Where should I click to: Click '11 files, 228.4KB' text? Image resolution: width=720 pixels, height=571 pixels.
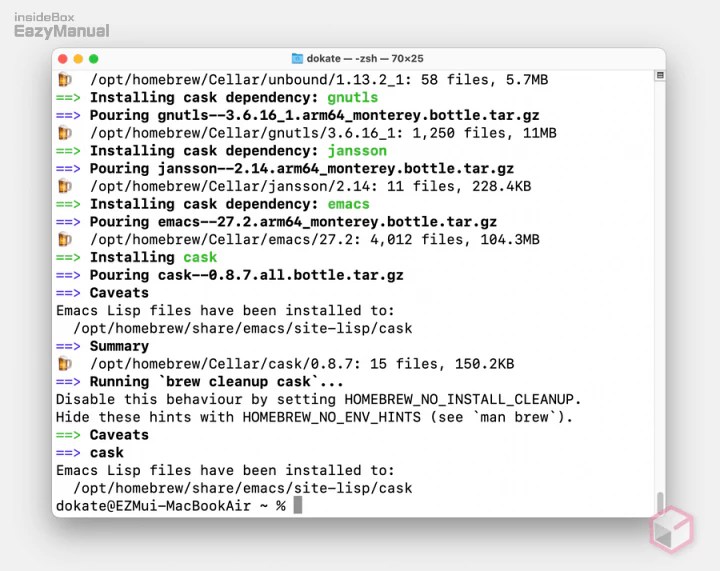459,186
